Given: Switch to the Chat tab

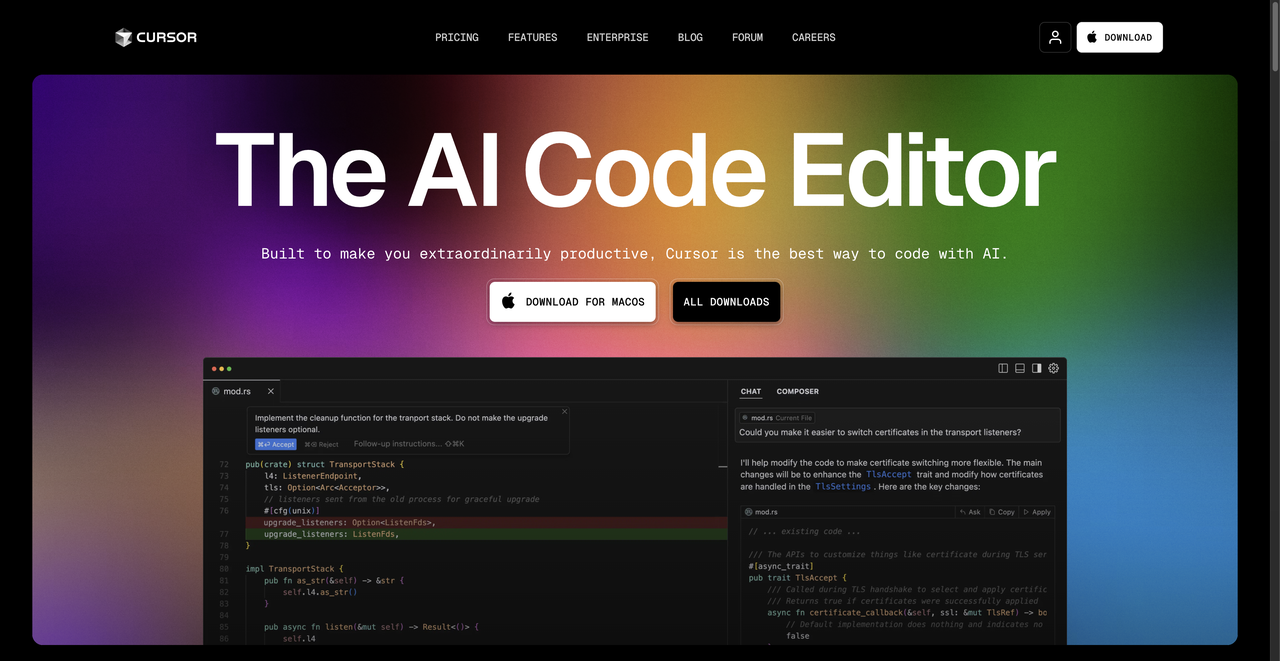Looking at the screenshot, I should (751, 391).
